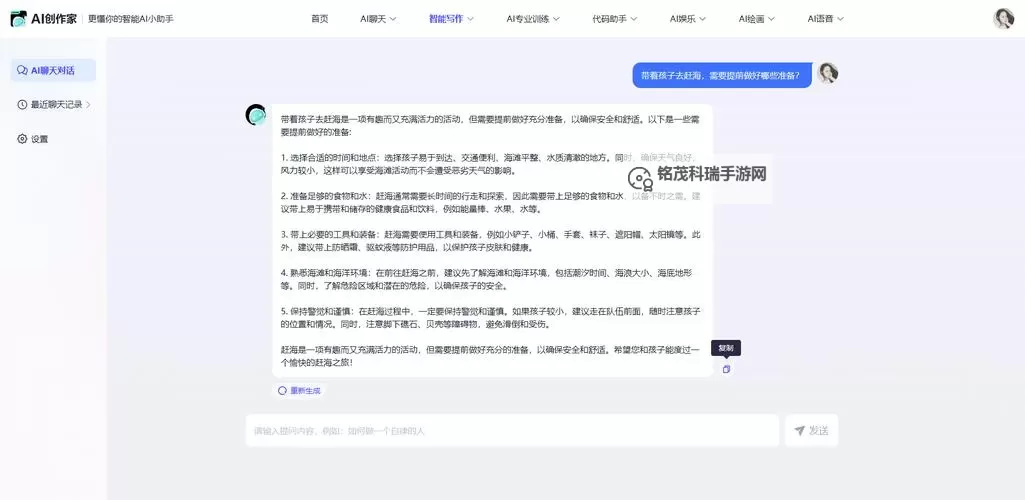Viewport: 1025px width, 500px height.
Task: Click the gear icon beside 设置
Action: tap(22, 139)
